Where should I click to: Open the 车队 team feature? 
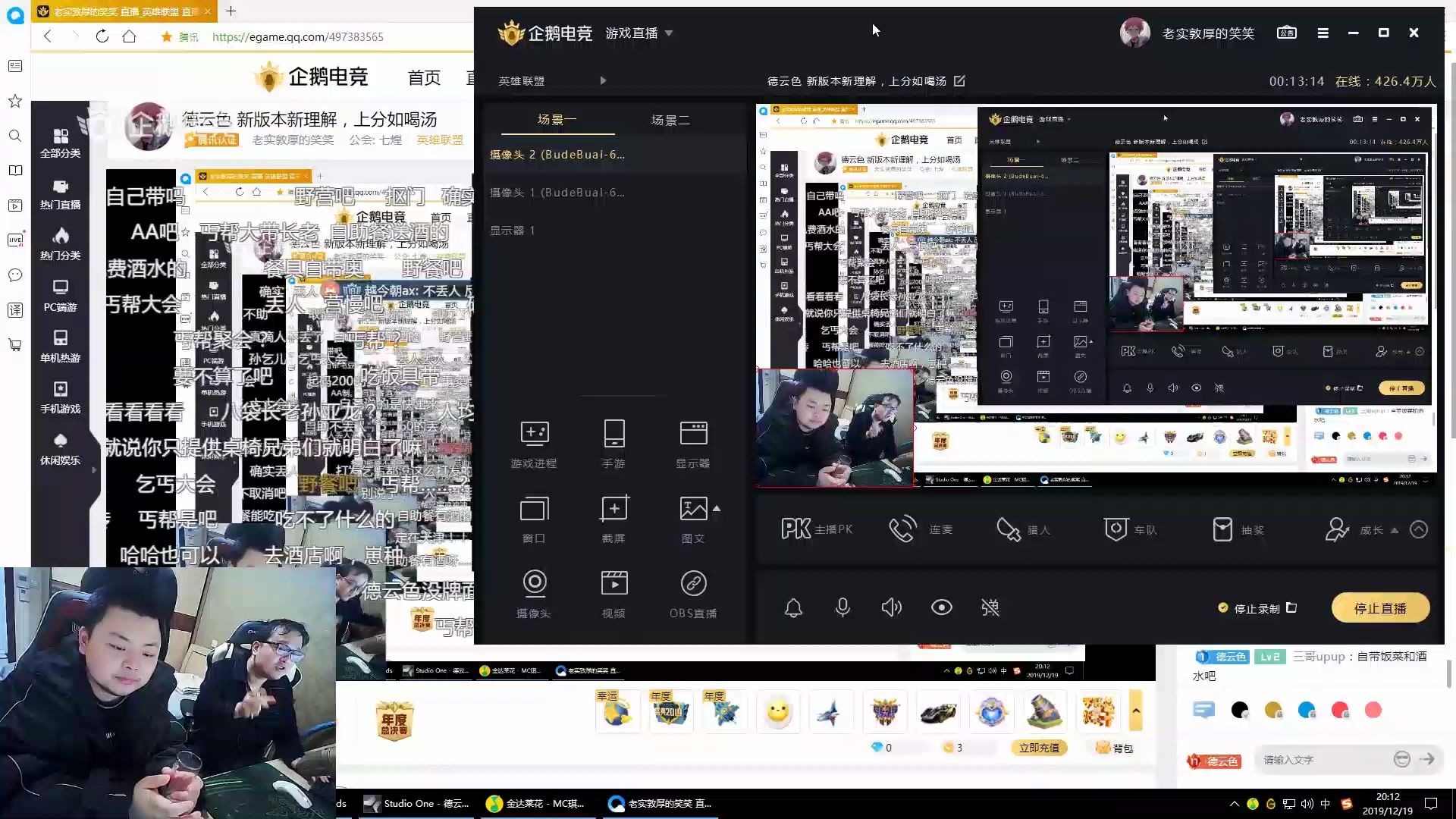(1131, 529)
